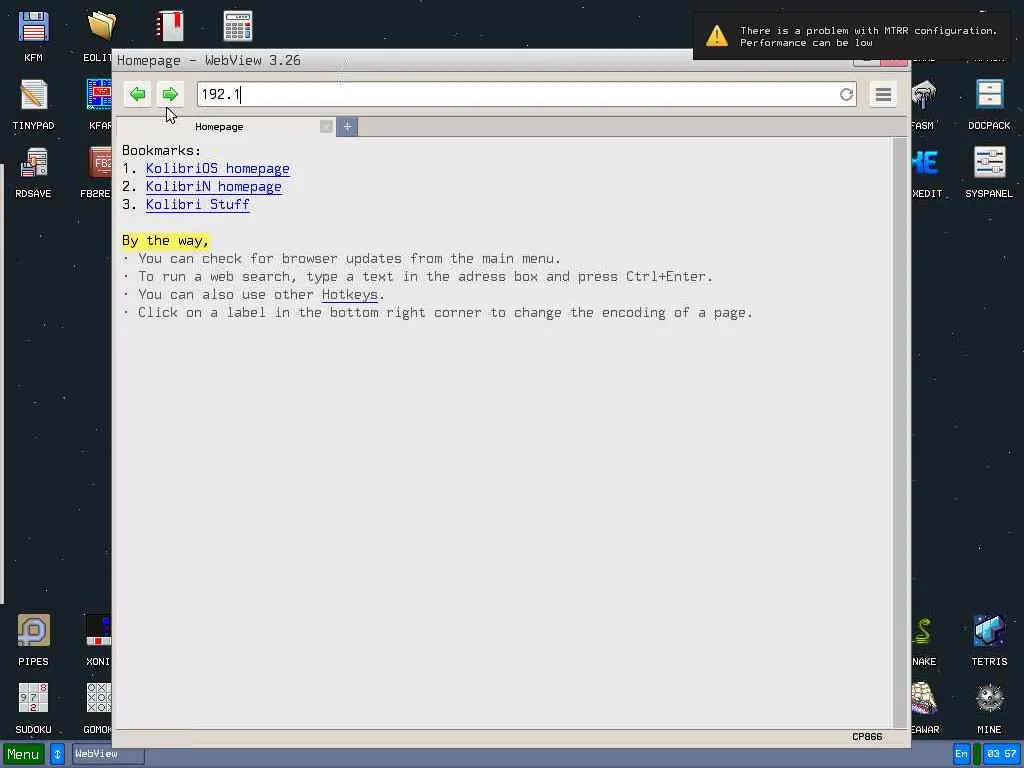This screenshot has height=768, width=1024.
Task: Switch keyboard layout via En indicator
Action: click(961, 754)
